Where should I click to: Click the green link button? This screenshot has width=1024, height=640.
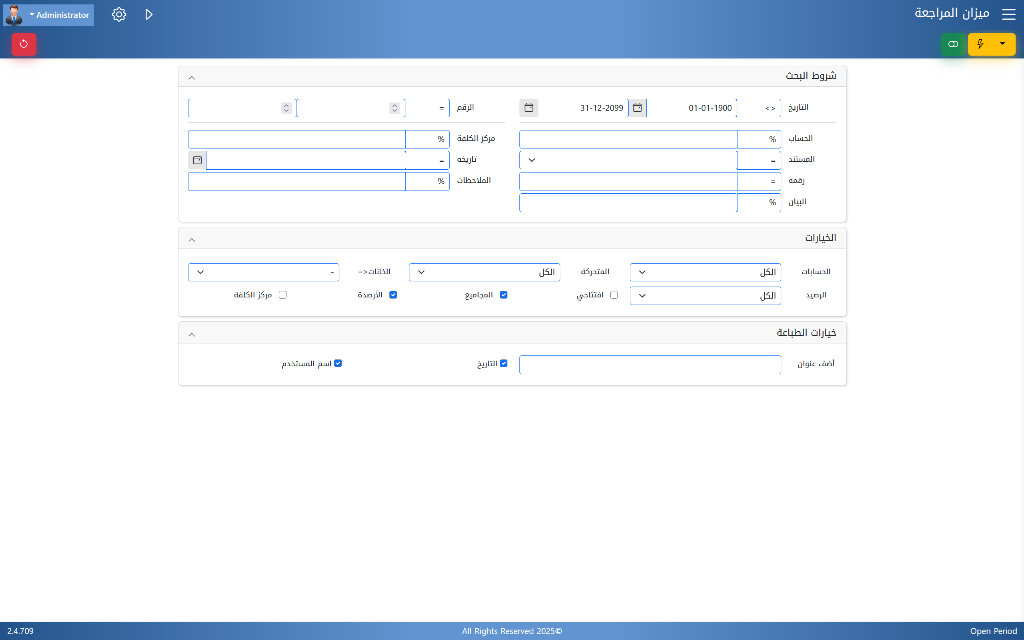coord(953,44)
